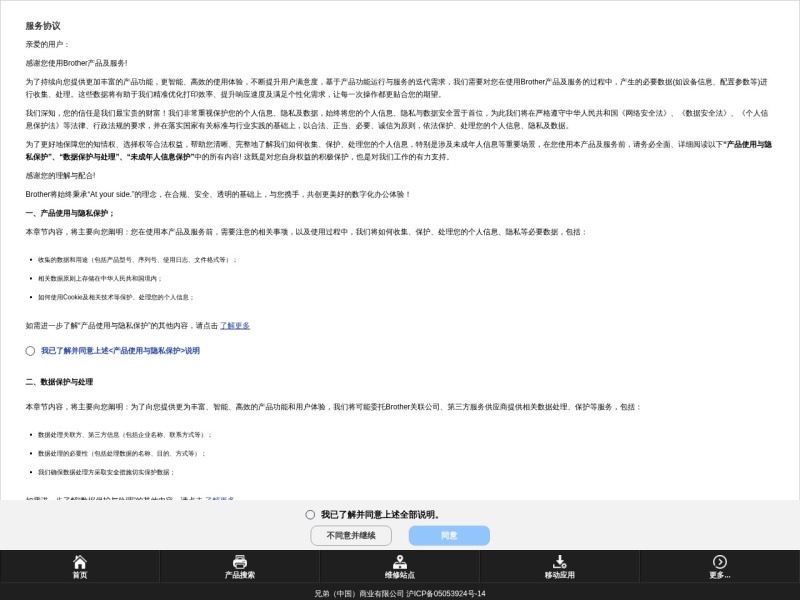Click bullet 相关数据原则上存储在中华人民共和国境内
Screen dimensions: 800x600
tap(99, 279)
